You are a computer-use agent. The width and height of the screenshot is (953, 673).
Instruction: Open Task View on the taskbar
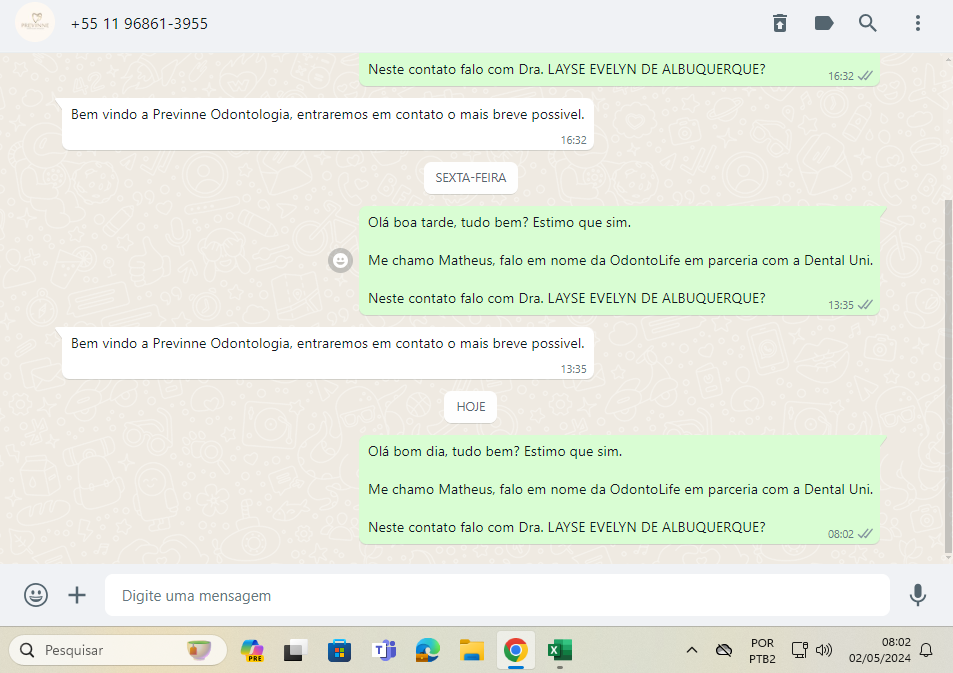(x=295, y=650)
